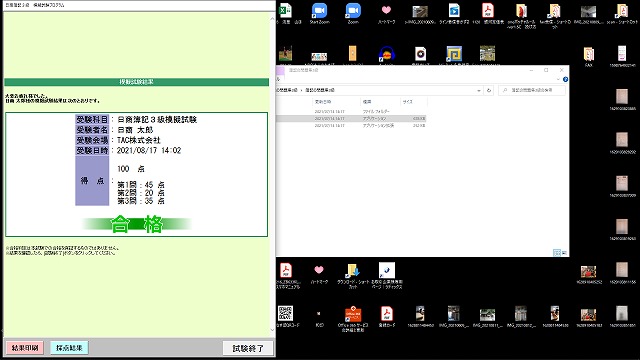Viewport: 640px width, 360px height.
Task: Click the exam date 2021/08/17 14:02
Action: pos(149,151)
